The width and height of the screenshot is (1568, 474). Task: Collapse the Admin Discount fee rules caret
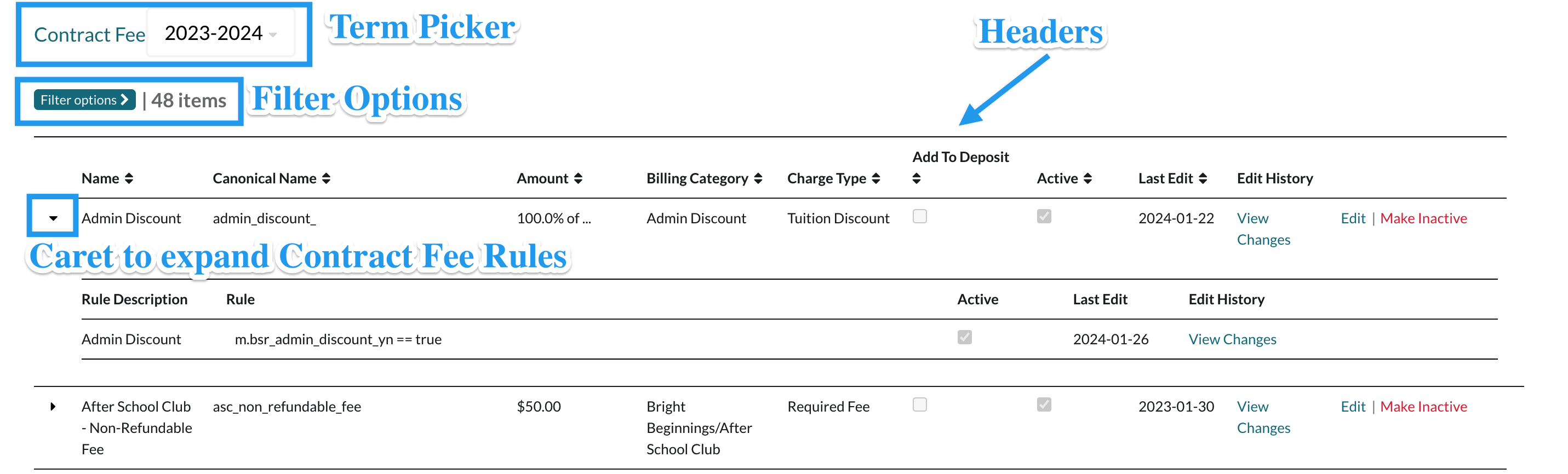[x=53, y=218]
